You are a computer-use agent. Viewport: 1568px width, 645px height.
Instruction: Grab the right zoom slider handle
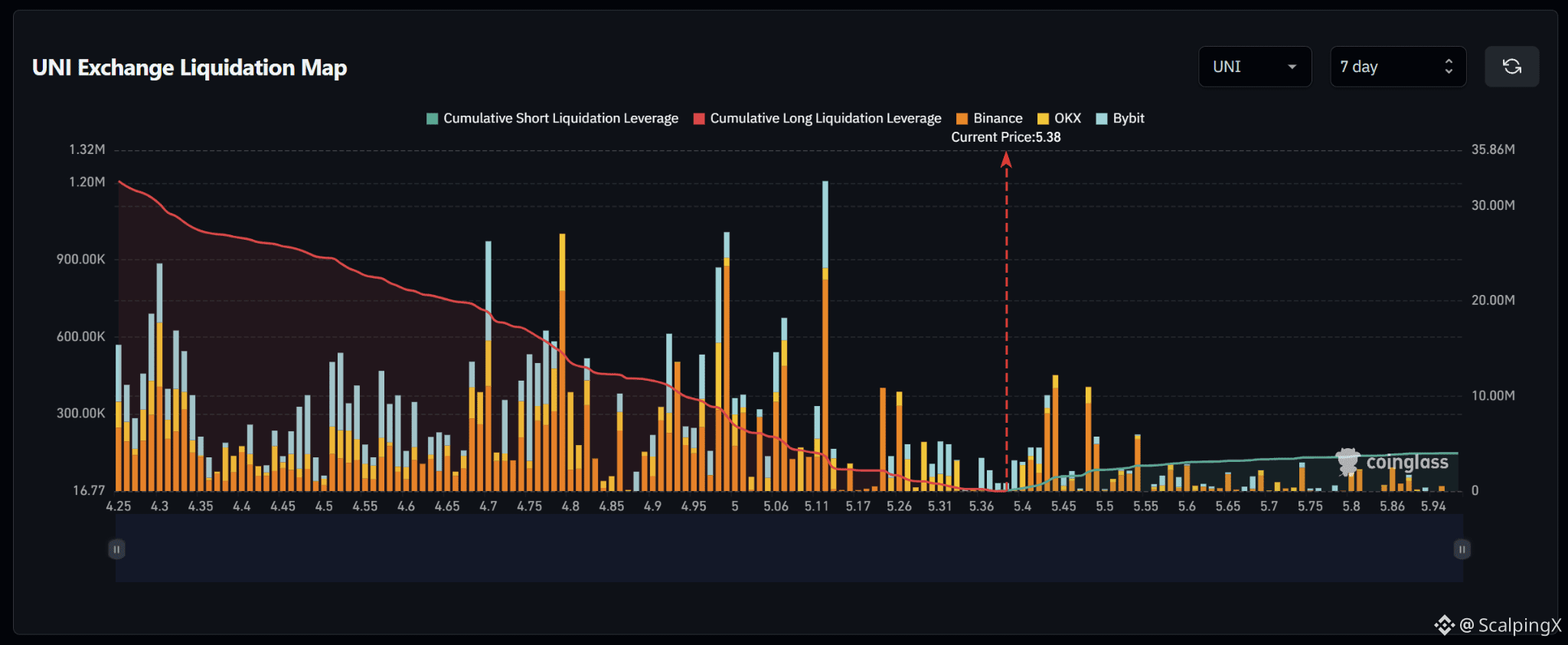coord(1462,549)
